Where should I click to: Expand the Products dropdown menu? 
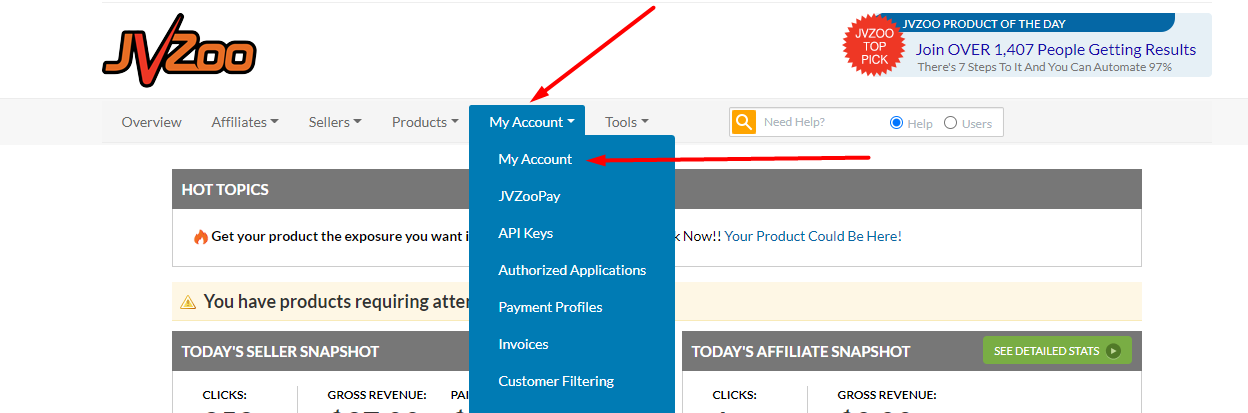425,122
